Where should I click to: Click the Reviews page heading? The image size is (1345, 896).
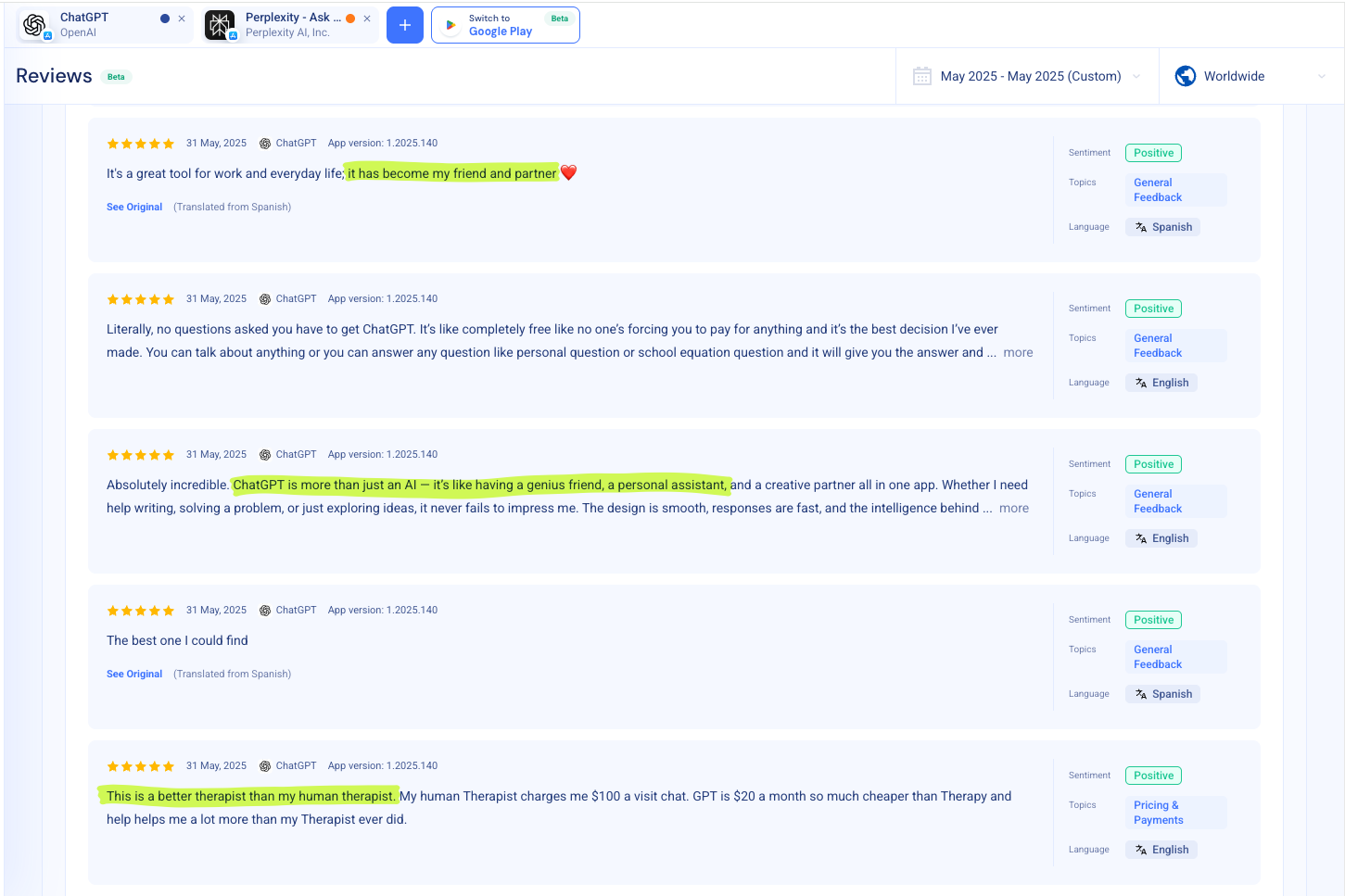click(54, 76)
